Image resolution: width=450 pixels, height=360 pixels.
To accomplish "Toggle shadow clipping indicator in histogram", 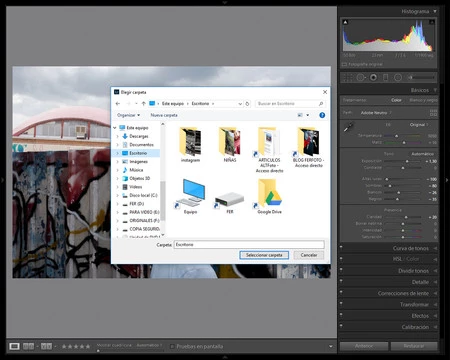I will pos(345,22).
